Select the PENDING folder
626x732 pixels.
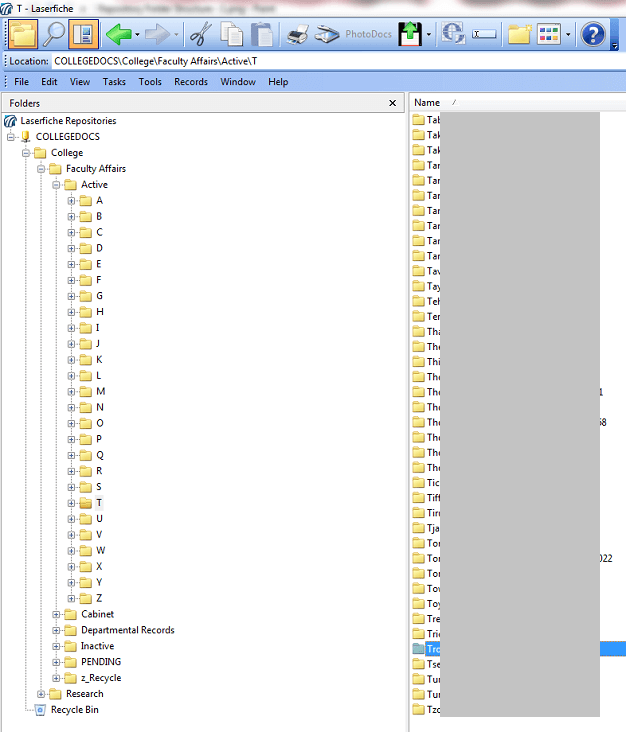tap(101, 662)
